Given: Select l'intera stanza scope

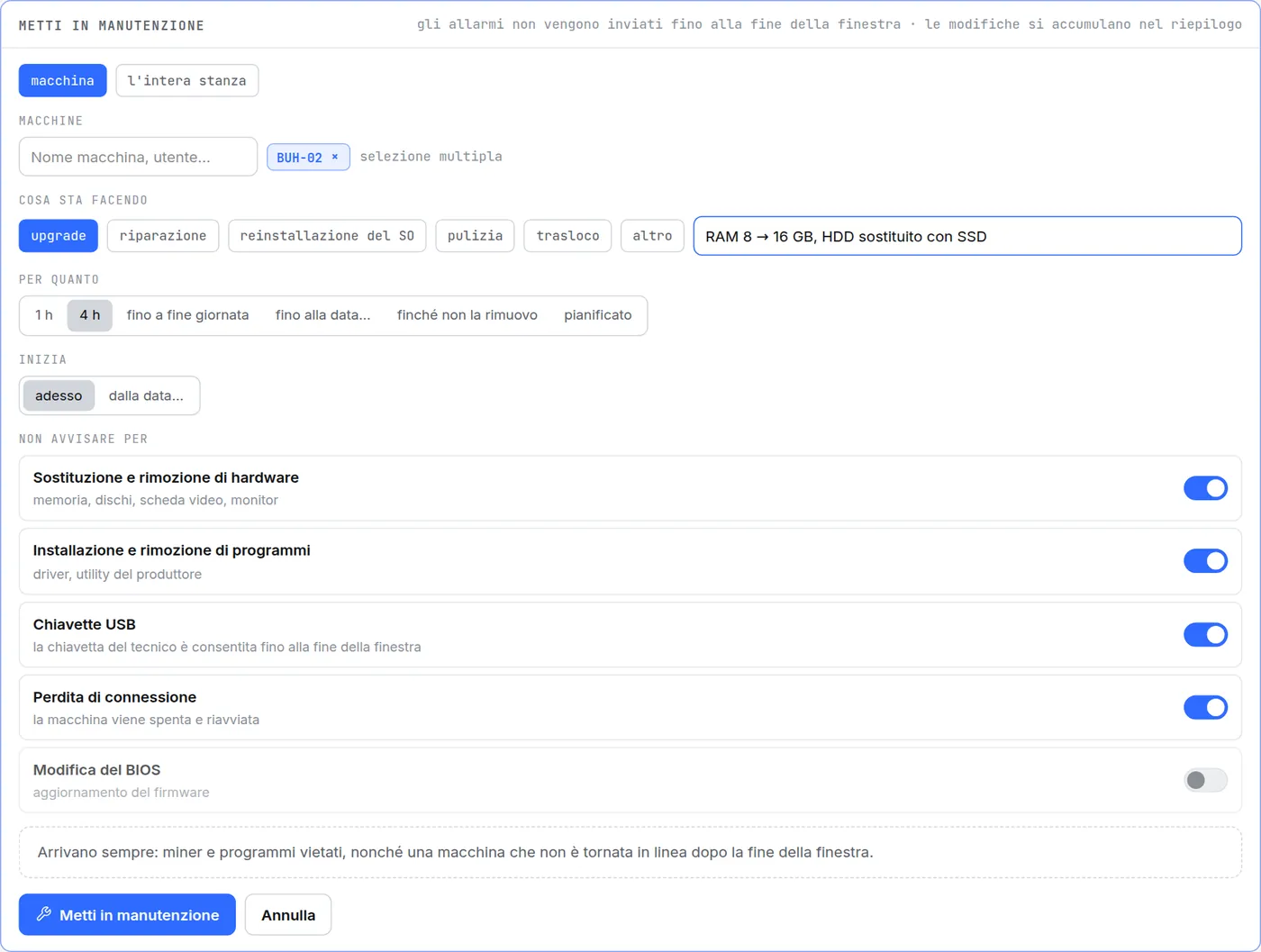Looking at the screenshot, I should [187, 80].
